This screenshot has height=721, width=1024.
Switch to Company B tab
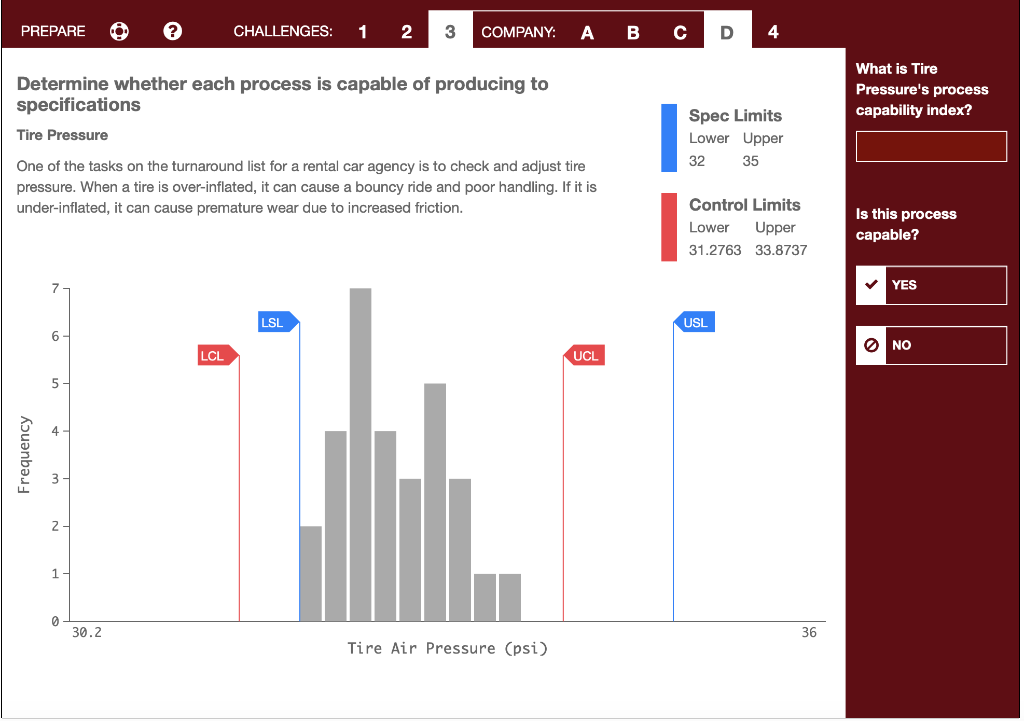[633, 32]
